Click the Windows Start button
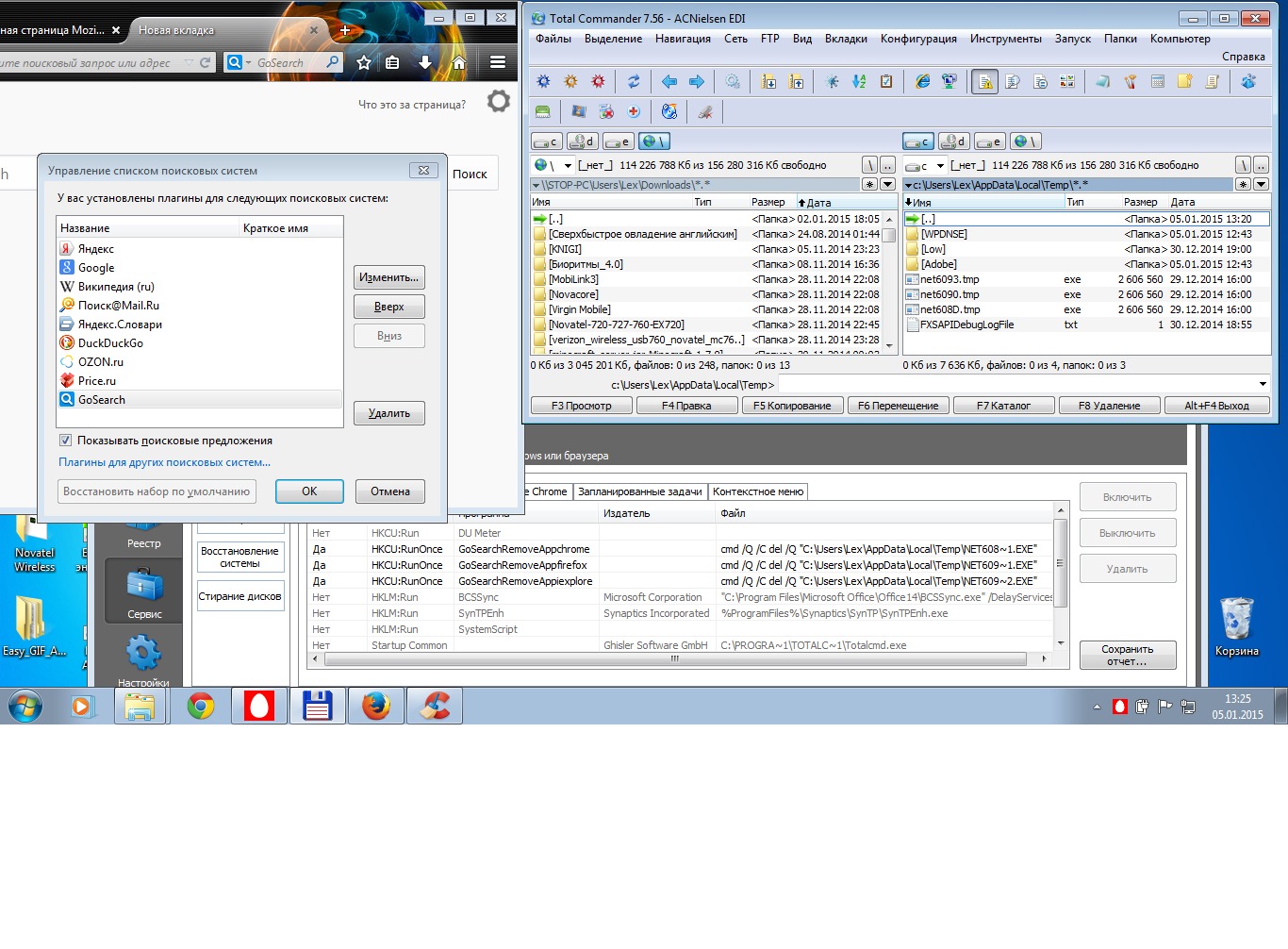Viewport: 1288px width, 949px height. tap(25, 706)
